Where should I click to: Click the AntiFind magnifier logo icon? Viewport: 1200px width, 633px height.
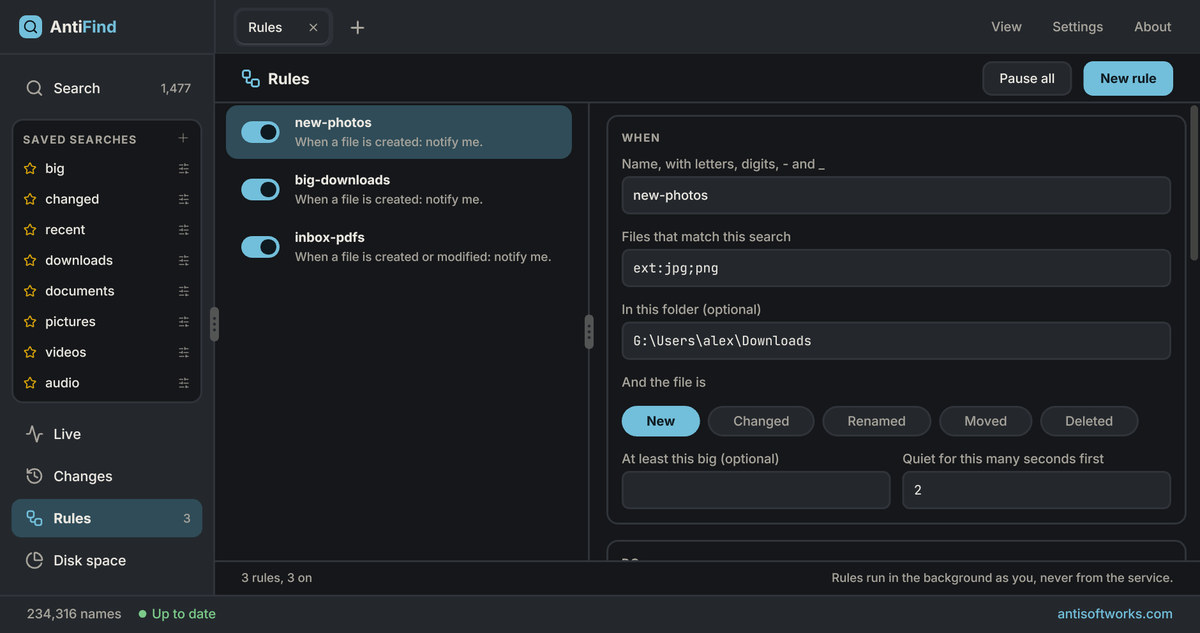click(31, 27)
